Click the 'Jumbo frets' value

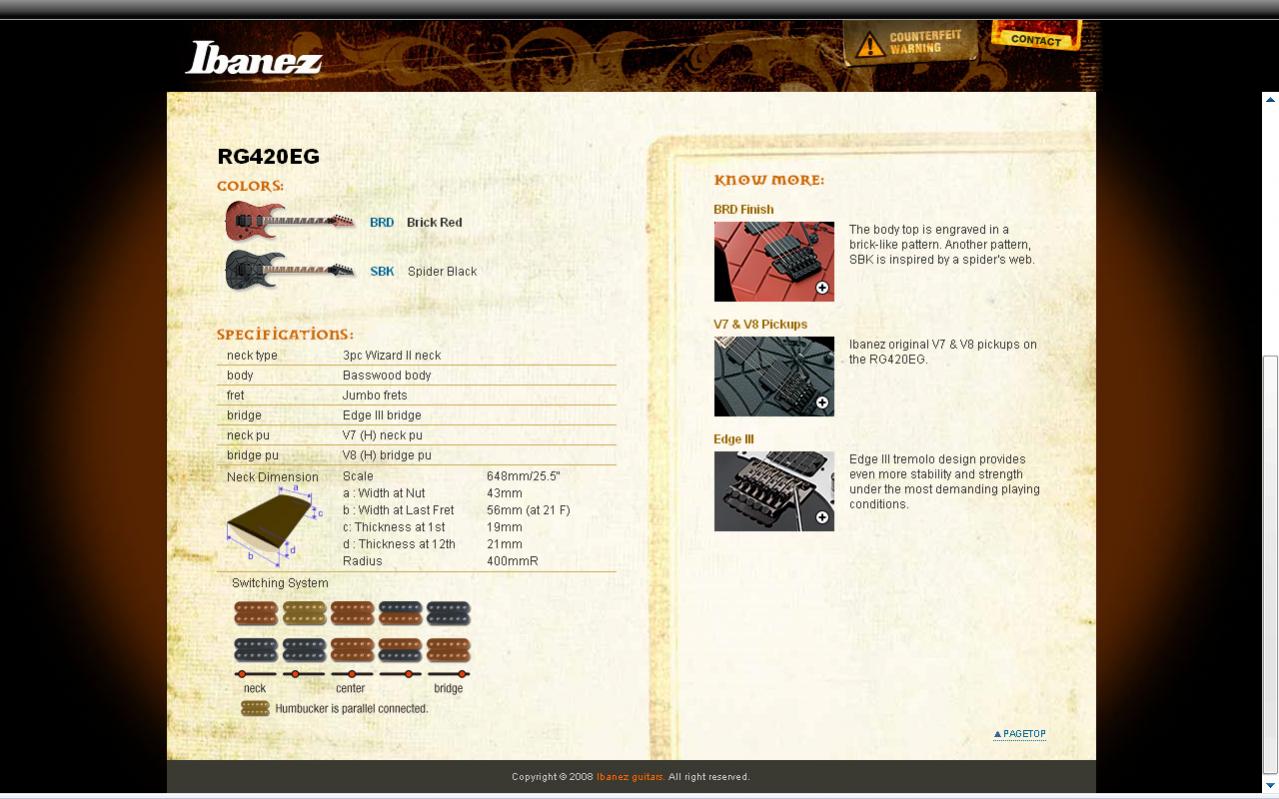(x=375, y=396)
